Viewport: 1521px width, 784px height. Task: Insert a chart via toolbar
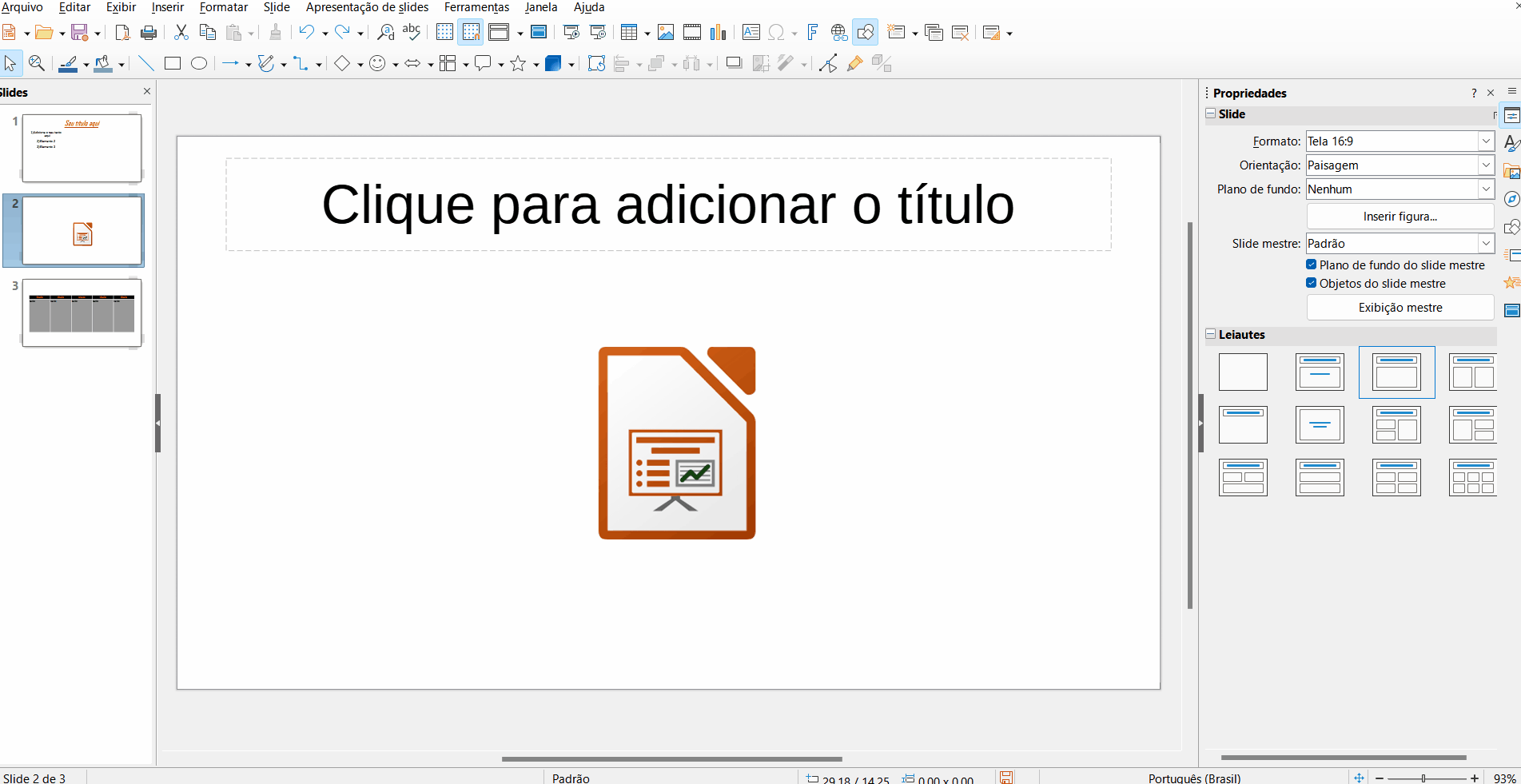(719, 33)
